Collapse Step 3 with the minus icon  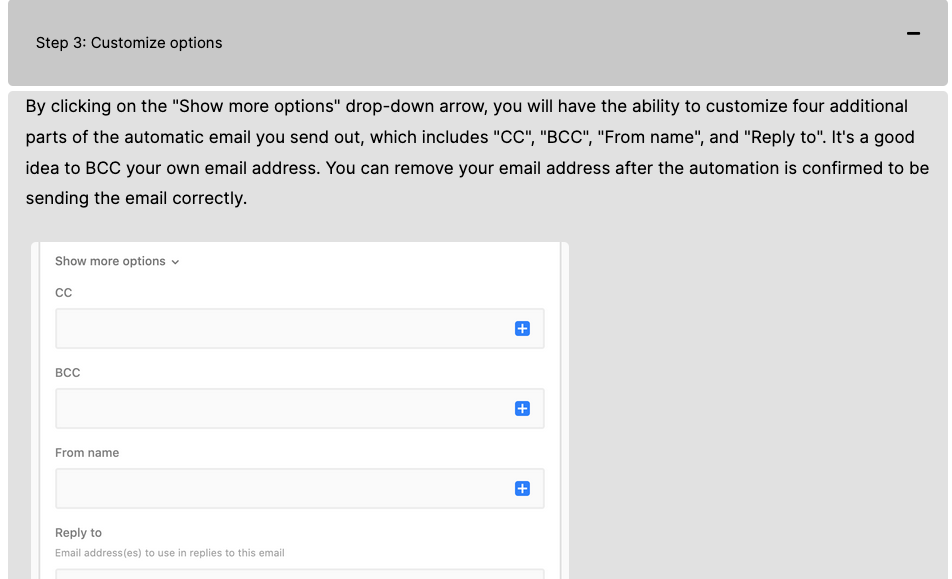click(913, 33)
